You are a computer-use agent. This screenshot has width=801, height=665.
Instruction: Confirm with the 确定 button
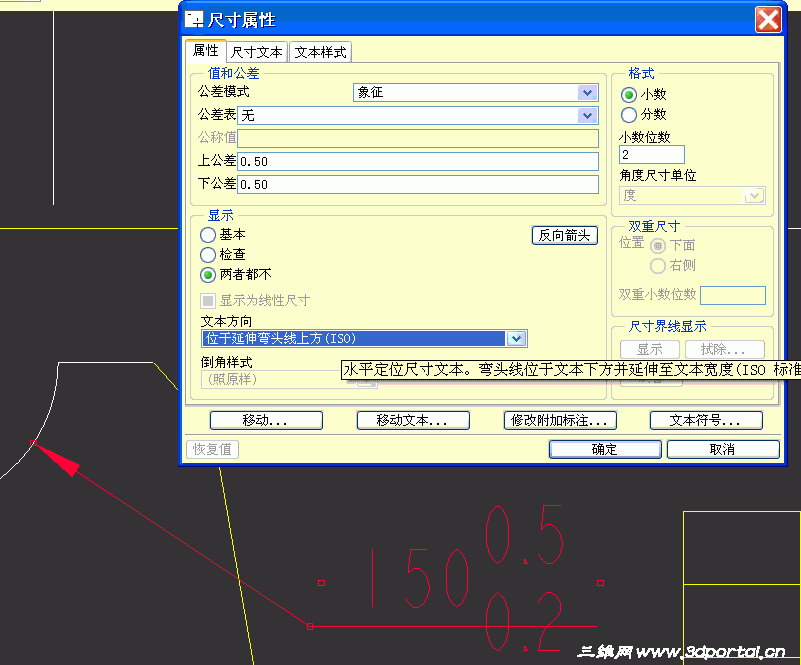605,449
